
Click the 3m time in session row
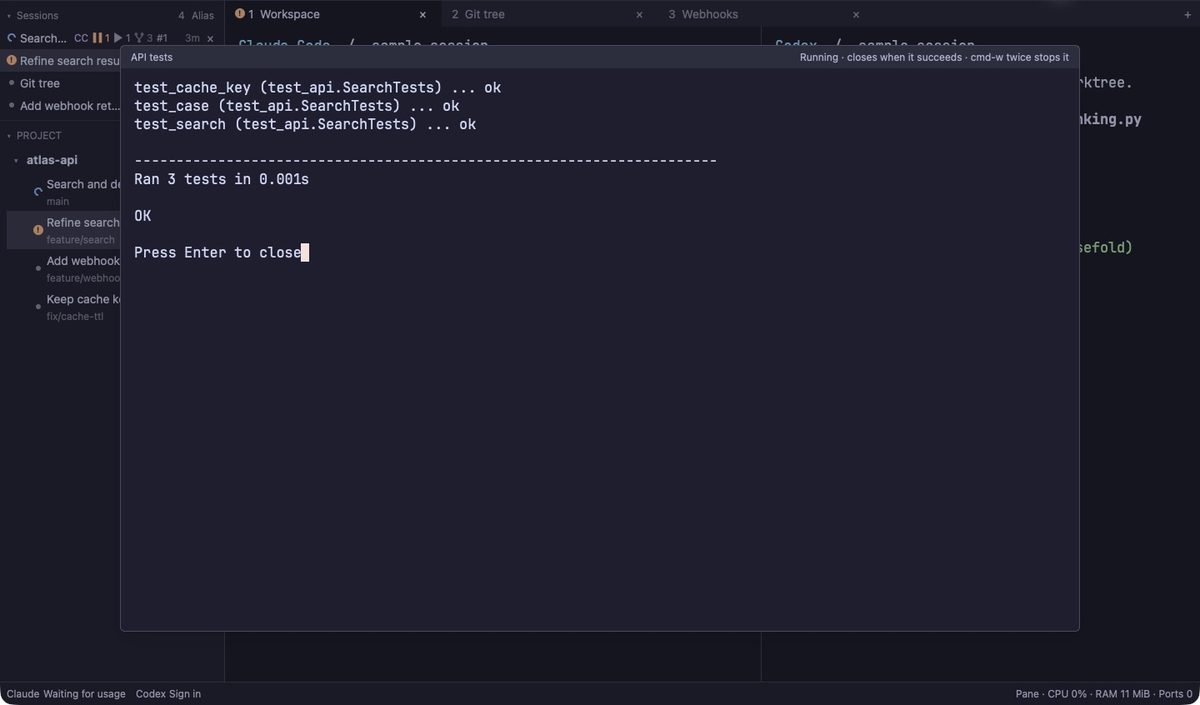pyautogui.click(x=192, y=38)
